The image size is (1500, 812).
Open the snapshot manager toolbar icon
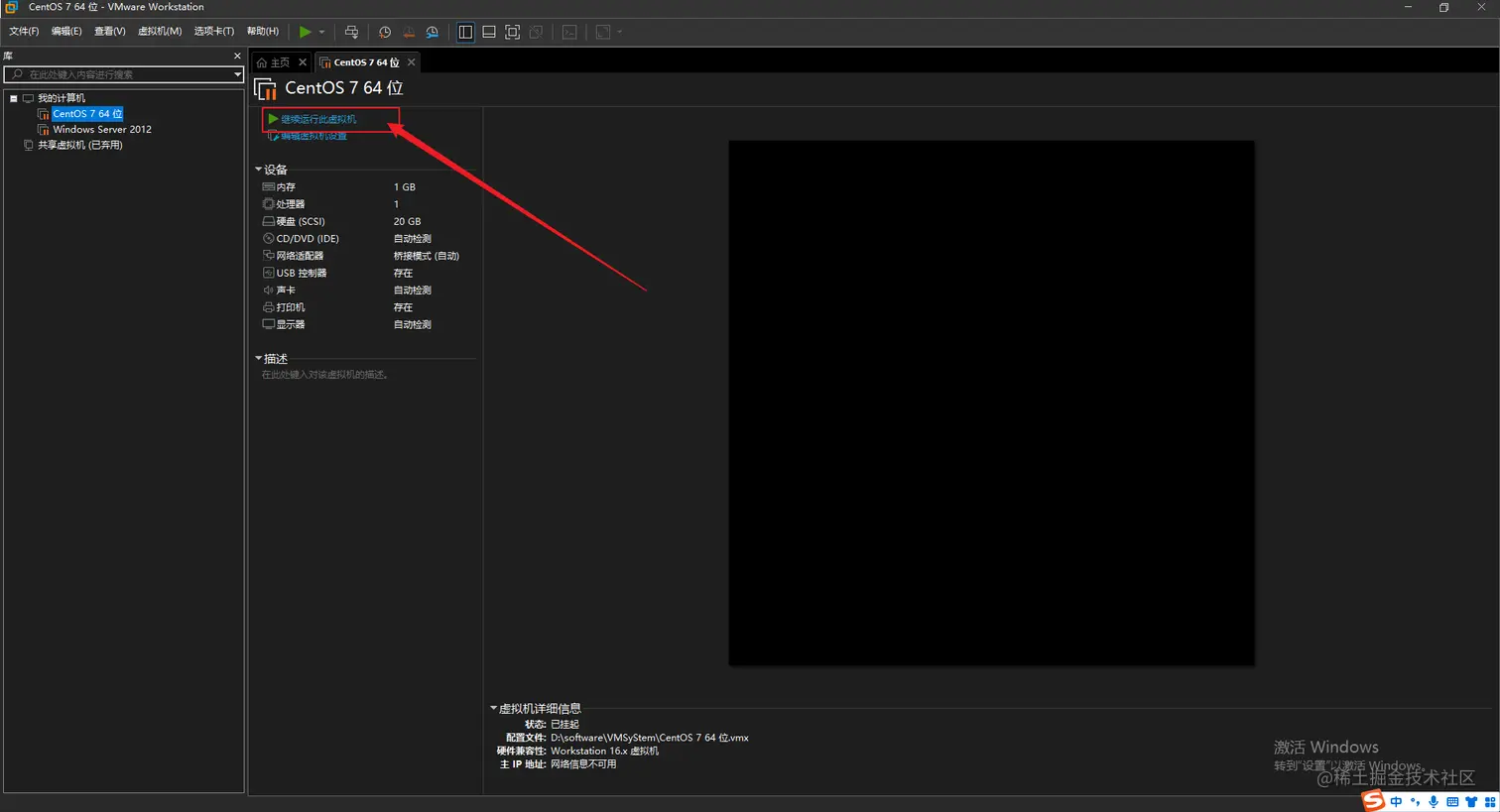433,32
